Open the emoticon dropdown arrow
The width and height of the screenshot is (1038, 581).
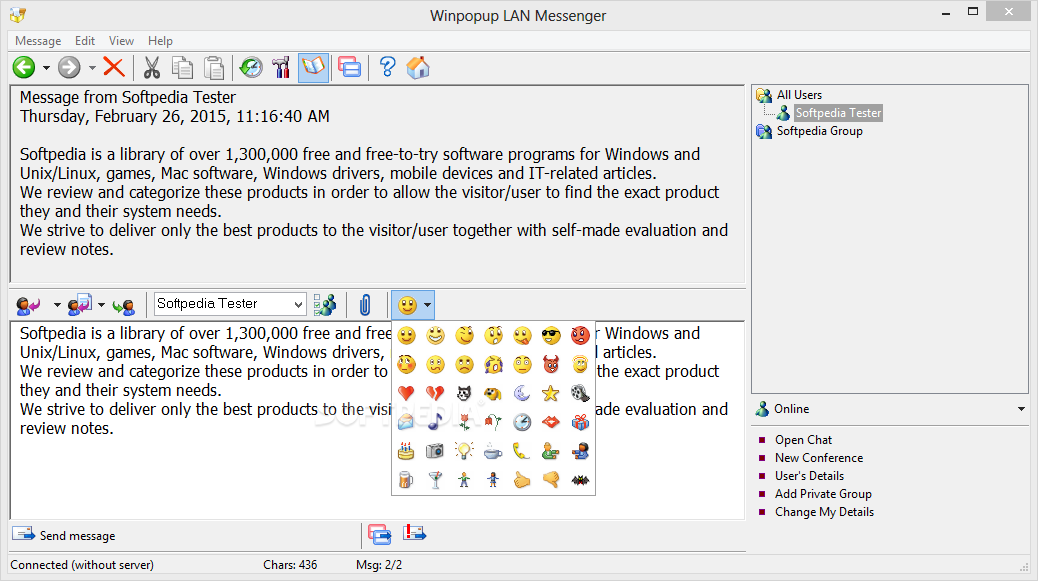pyautogui.click(x=428, y=305)
